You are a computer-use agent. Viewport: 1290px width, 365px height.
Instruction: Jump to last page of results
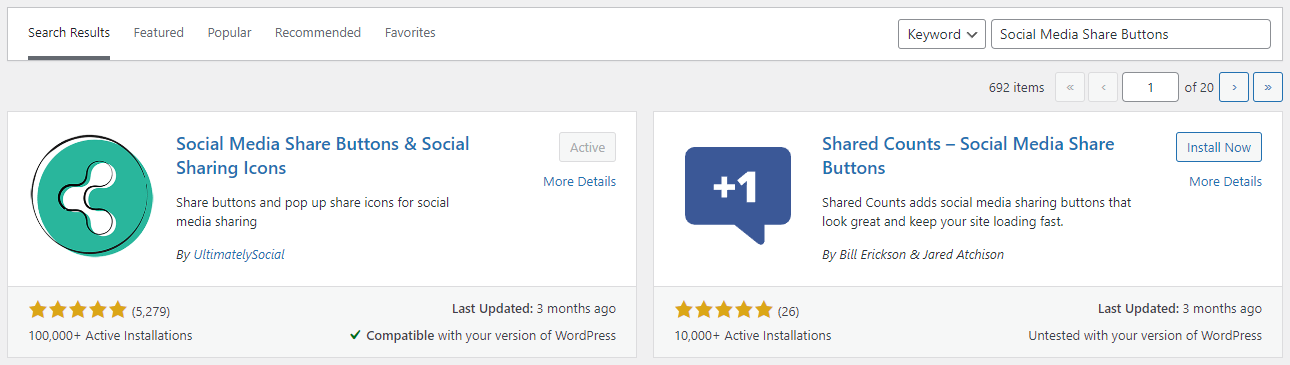[x=1268, y=87]
